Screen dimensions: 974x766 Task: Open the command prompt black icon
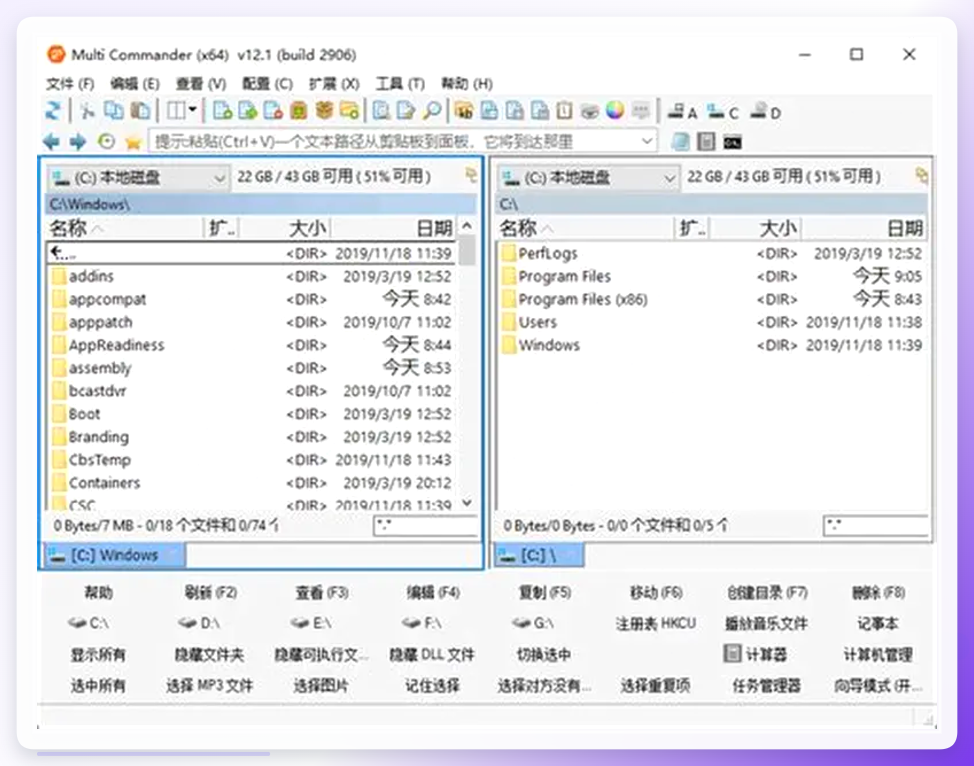(x=732, y=142)
